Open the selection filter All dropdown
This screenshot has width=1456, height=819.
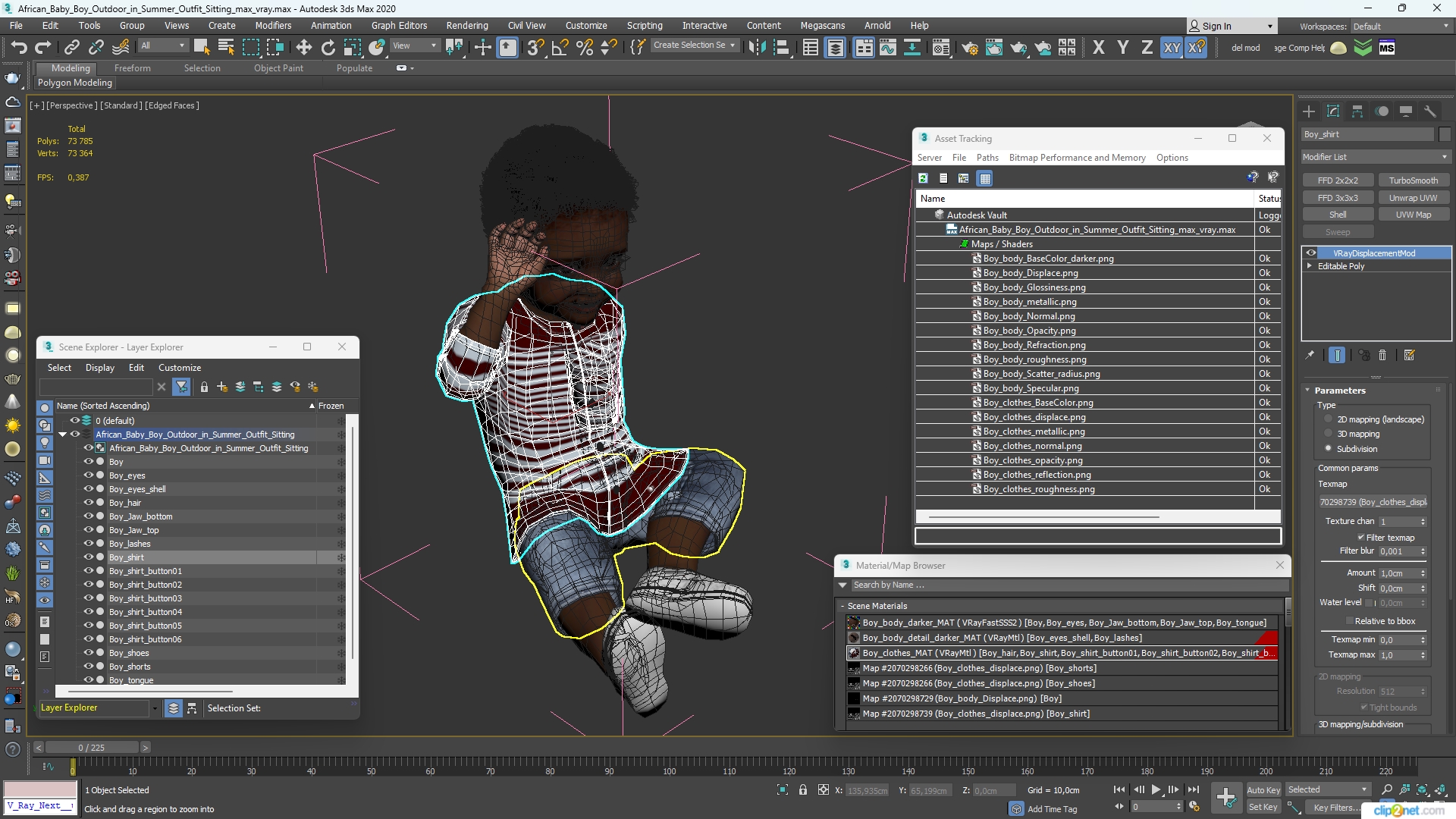[x=162, y=45]
